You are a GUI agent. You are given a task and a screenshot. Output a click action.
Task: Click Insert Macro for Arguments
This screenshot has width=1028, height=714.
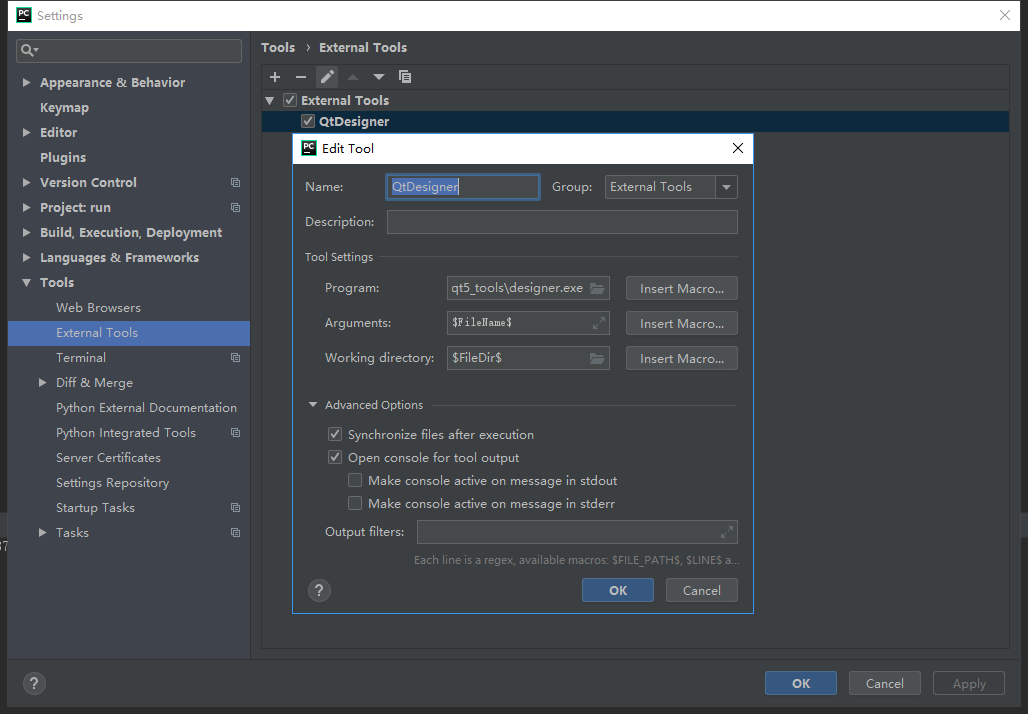click(682, 323)
